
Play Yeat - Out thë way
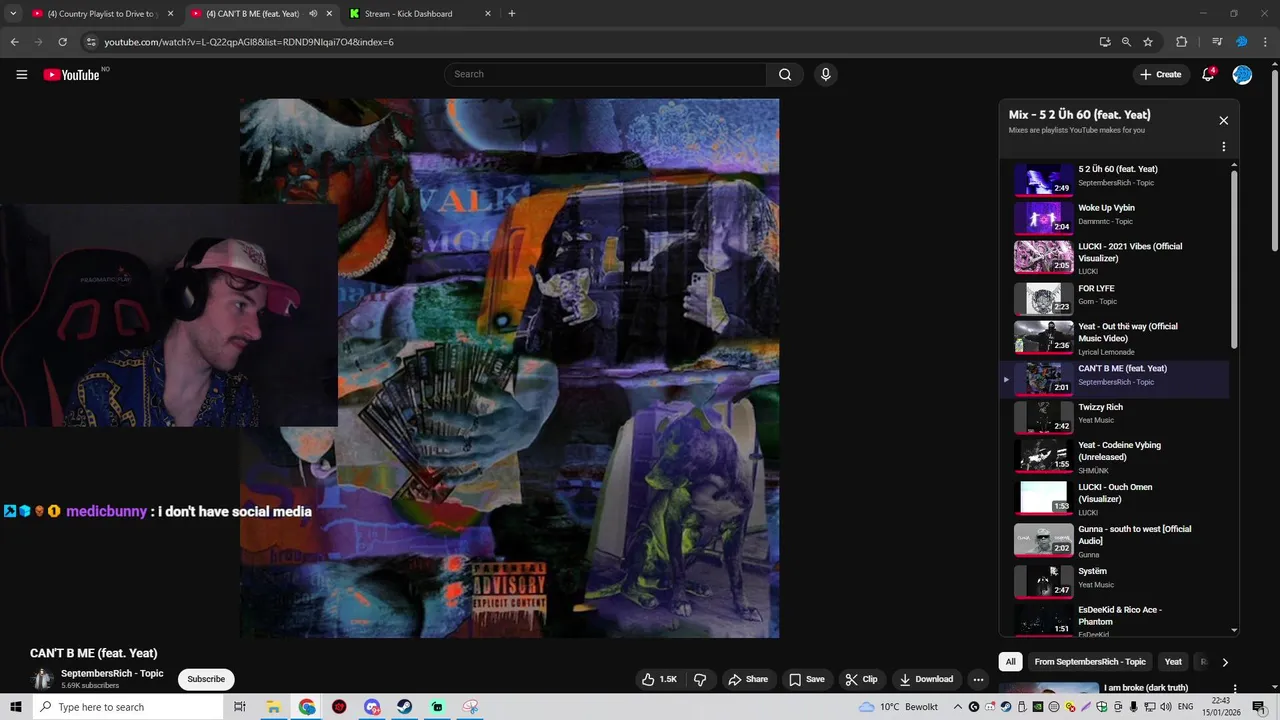coord(1114,339)
